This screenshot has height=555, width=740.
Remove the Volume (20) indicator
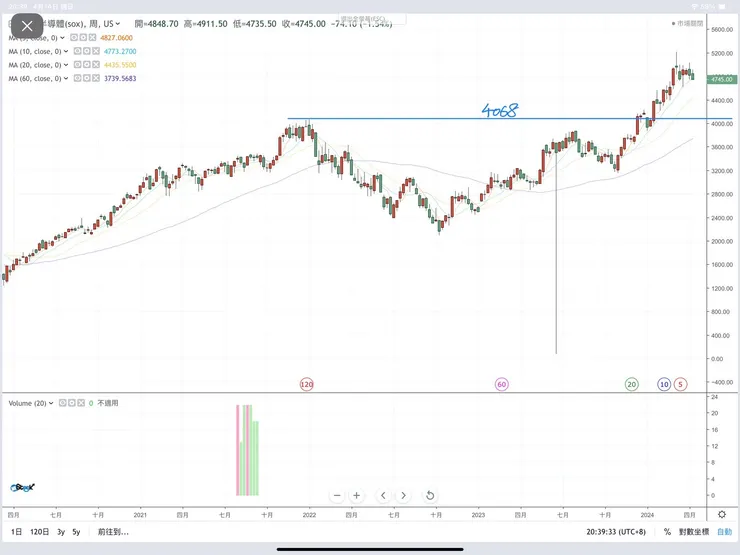[x=81, y=403]
